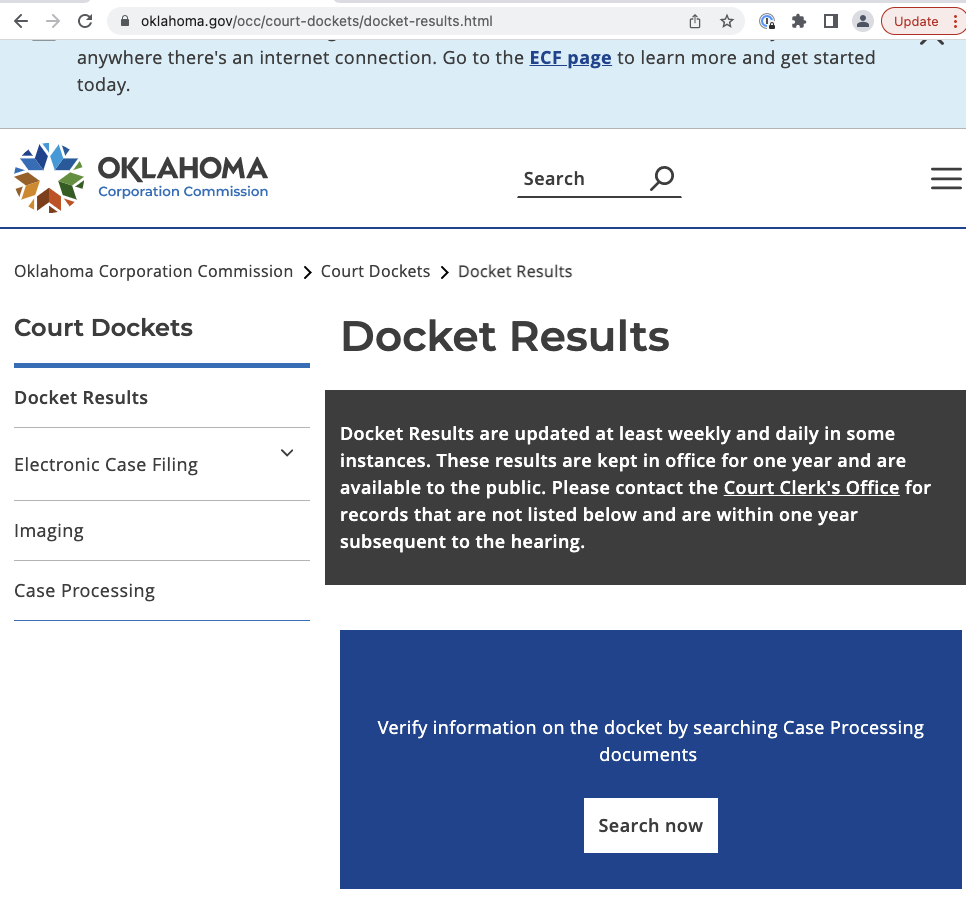Follow the ECF page link

click(570, 58)
